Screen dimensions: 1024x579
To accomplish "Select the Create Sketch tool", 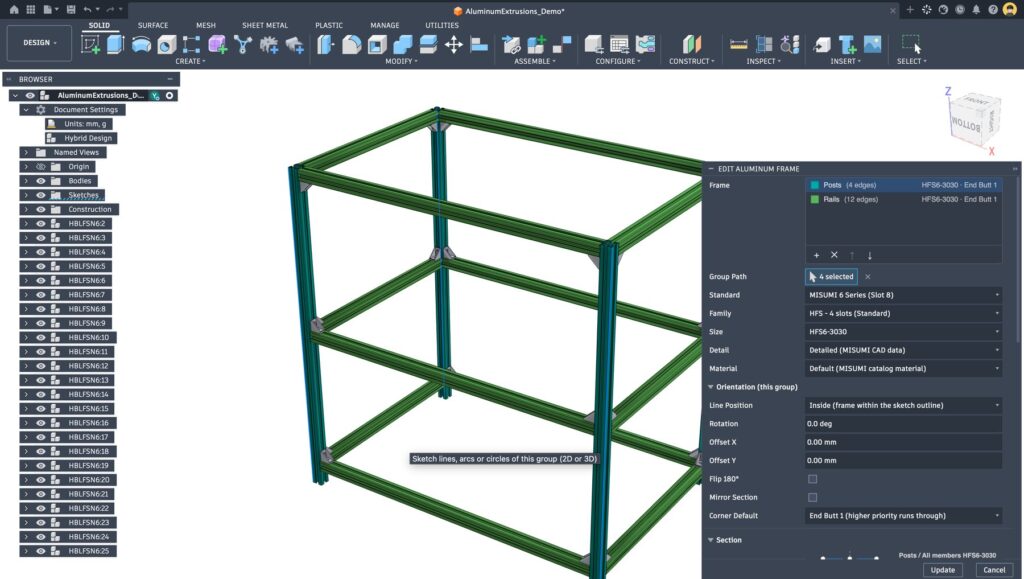I will tap(90, 44).
